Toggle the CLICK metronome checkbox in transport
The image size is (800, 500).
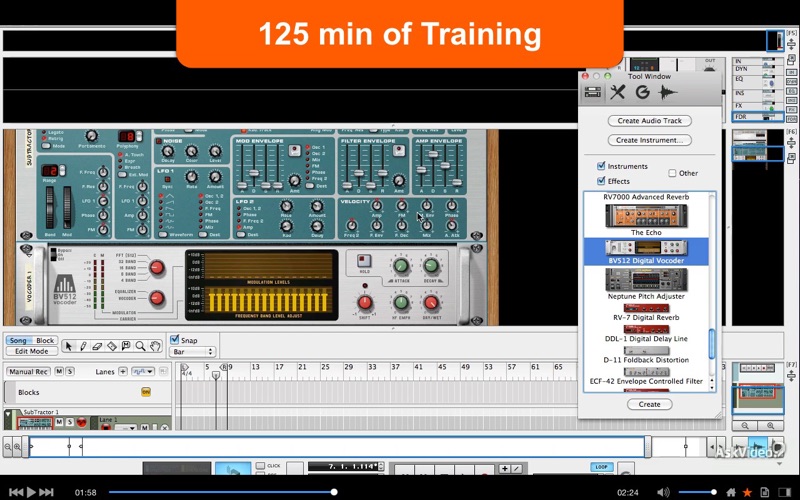pos(260,465)
